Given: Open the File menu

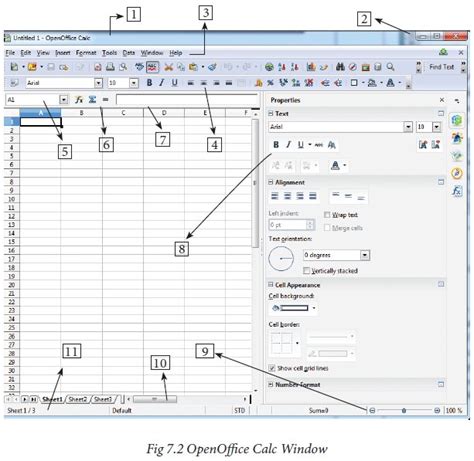Looking at the screenshot, I should pyautogui.click(x=10, y=53).
